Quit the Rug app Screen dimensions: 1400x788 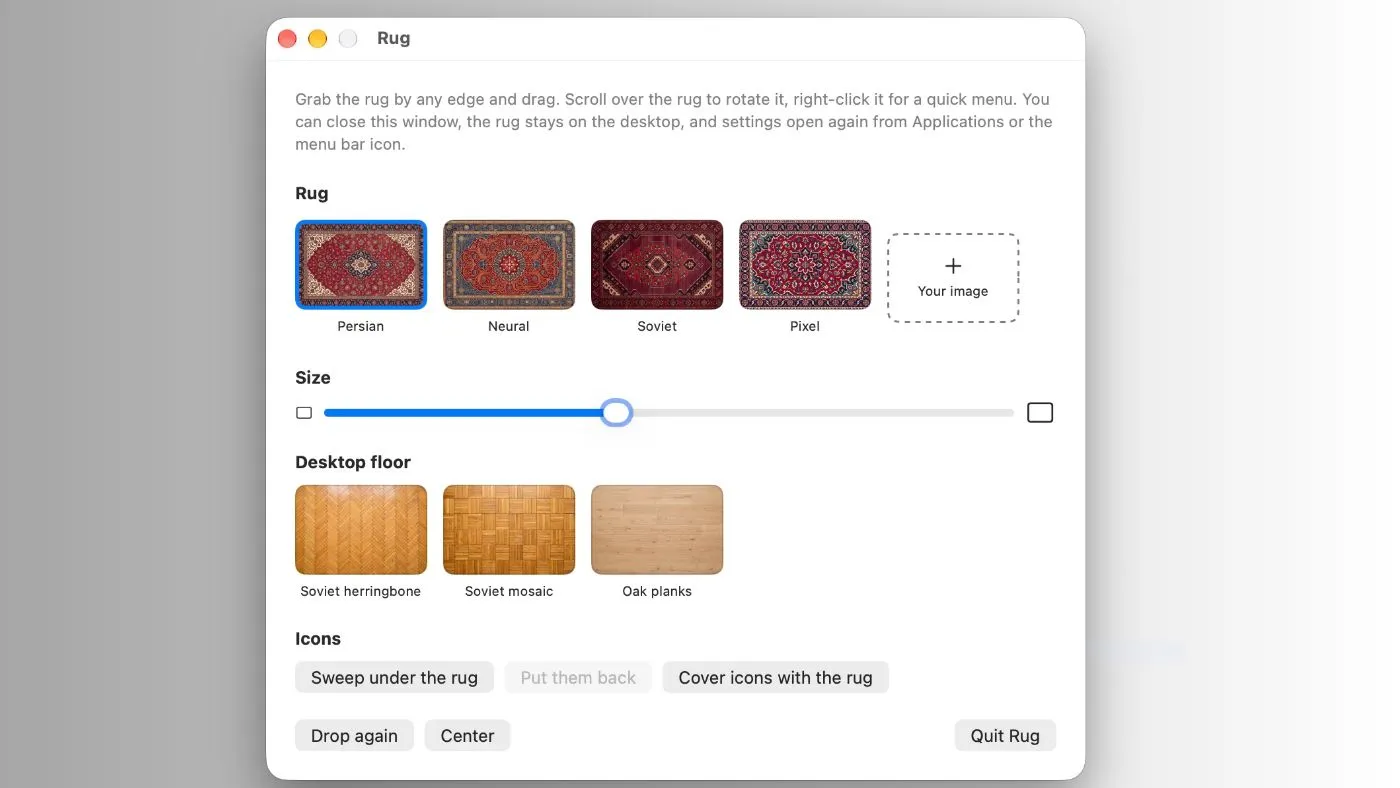point(1005,735)
